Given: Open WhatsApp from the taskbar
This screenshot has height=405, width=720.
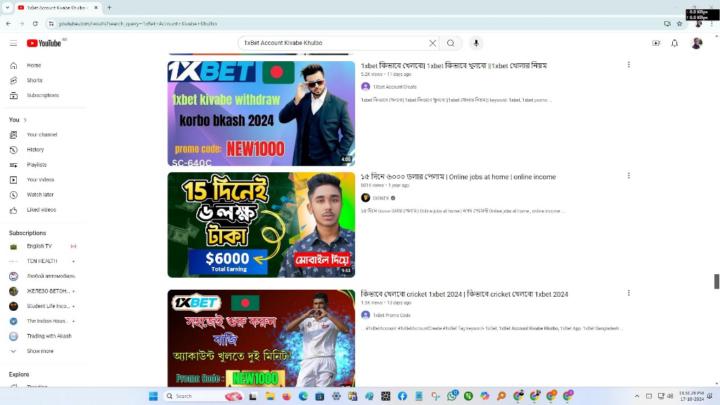Looking at the screenshot, I should (452, 396).
